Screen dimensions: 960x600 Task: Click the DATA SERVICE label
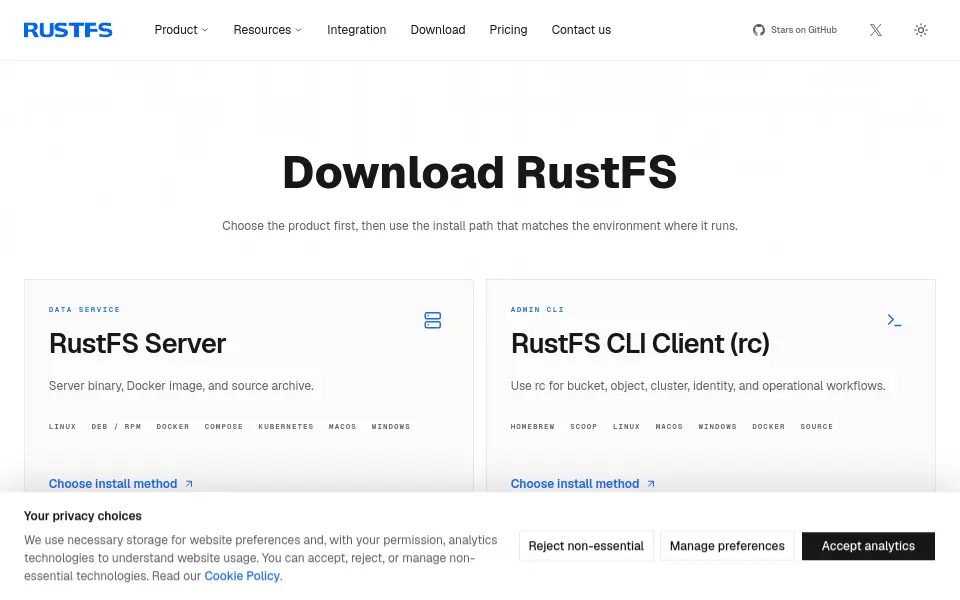pyautogui.click(x=84, y=310)
